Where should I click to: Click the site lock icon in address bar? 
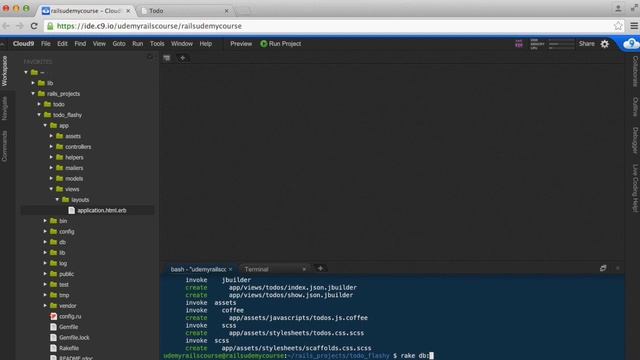[50, 26]
